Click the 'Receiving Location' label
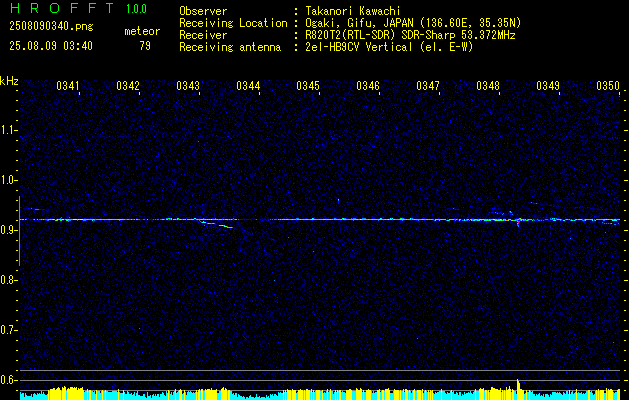 click(233, 23)
